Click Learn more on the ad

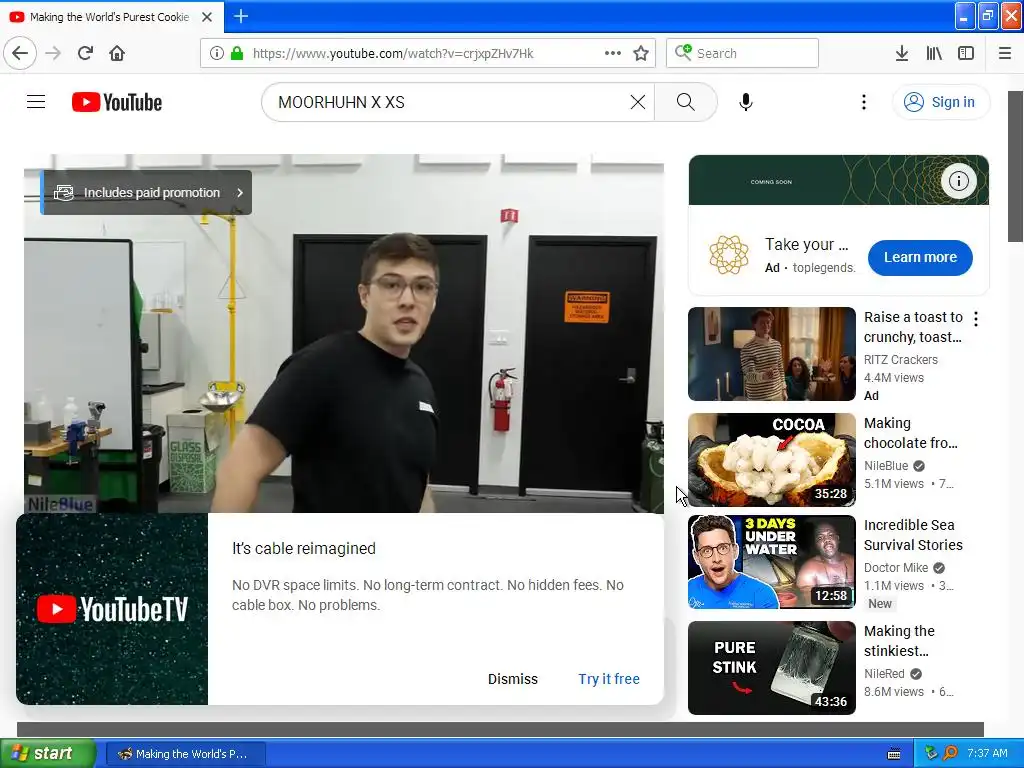pos(920,257)
